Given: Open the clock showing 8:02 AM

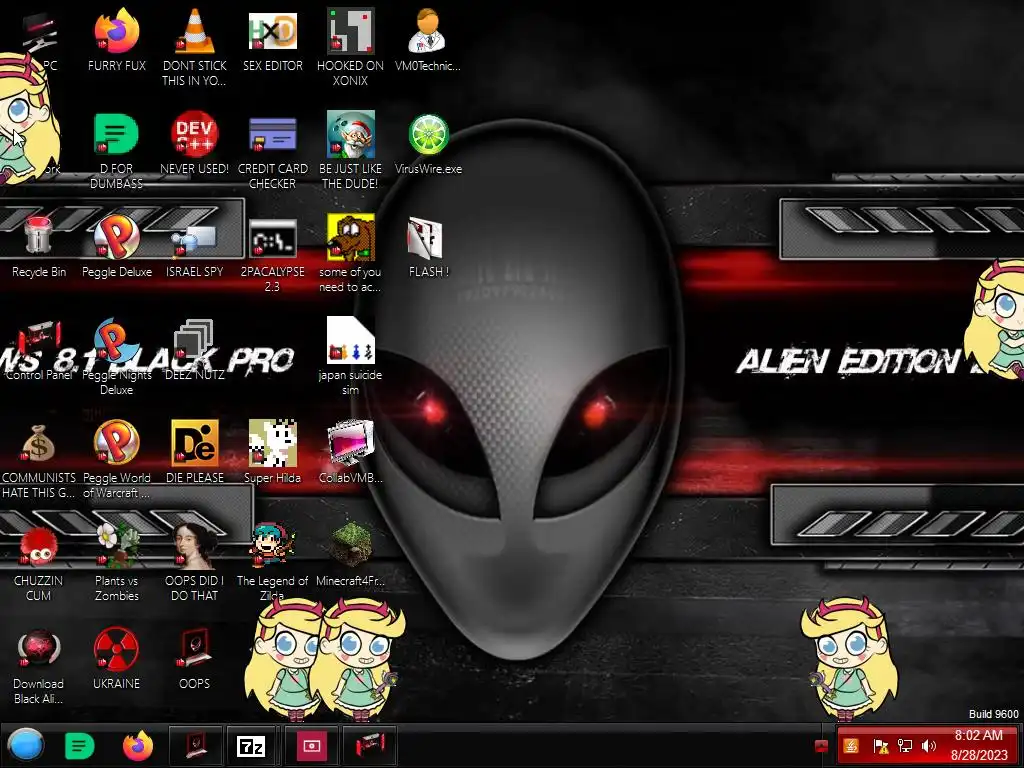Looking at the screenshot, I should coord(979,745).
